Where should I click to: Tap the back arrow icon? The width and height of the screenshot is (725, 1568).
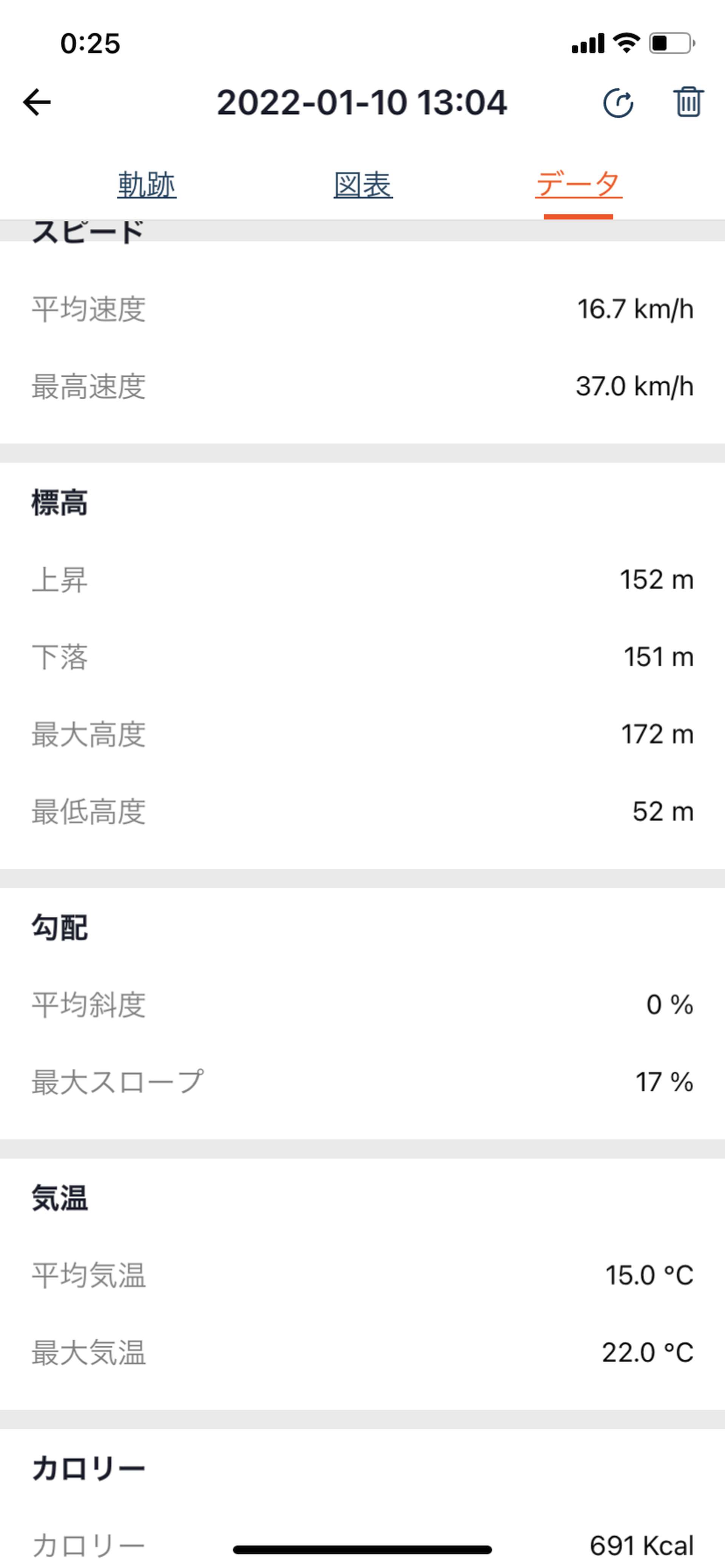pos(37,102)
